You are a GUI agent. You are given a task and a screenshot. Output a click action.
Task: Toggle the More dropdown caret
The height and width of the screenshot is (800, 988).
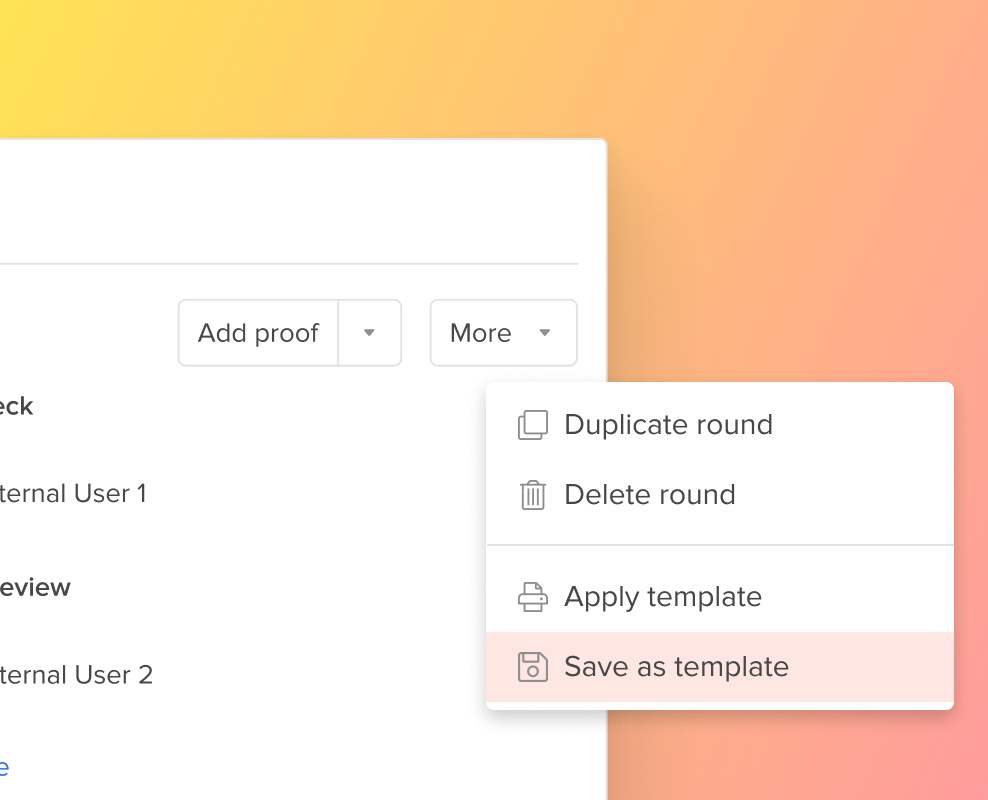pos(545,333)
